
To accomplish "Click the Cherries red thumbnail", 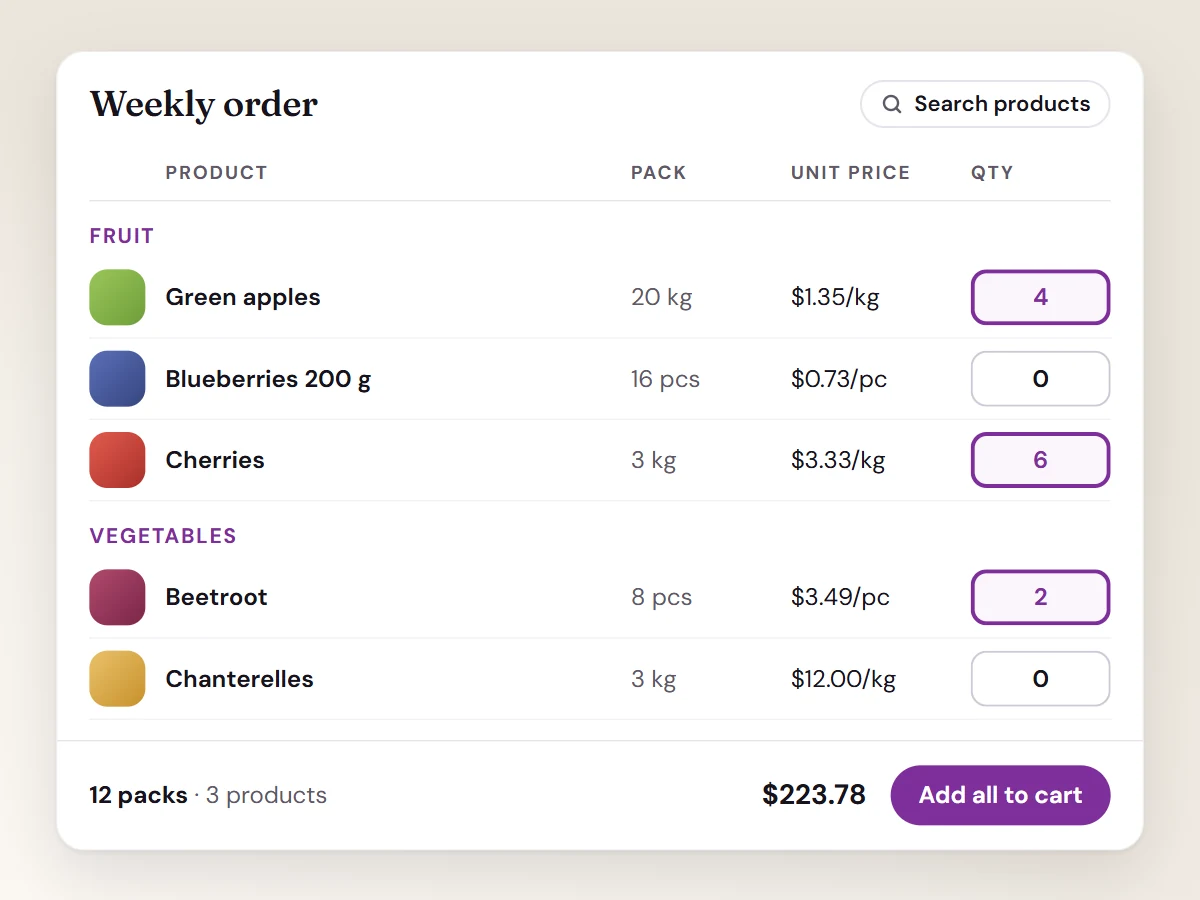I will pos(117,460).
